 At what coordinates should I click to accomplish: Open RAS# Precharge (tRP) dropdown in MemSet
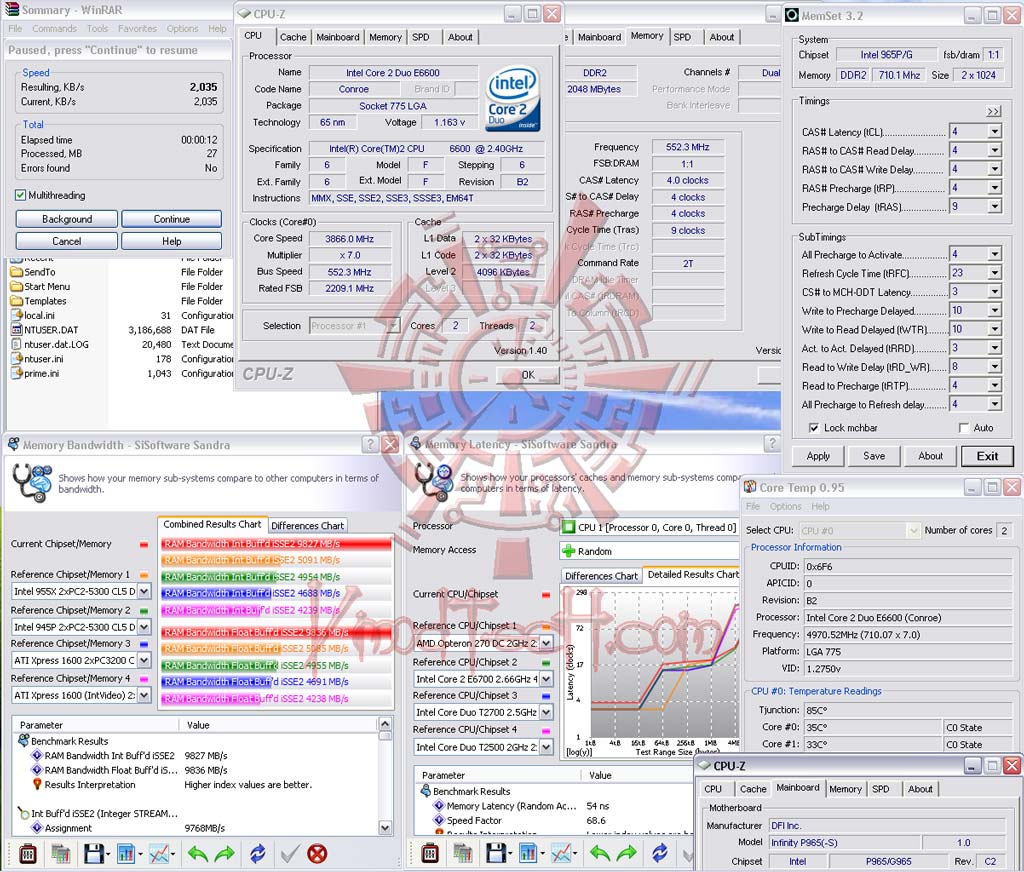pyautogui.click(x=994, y=187)
